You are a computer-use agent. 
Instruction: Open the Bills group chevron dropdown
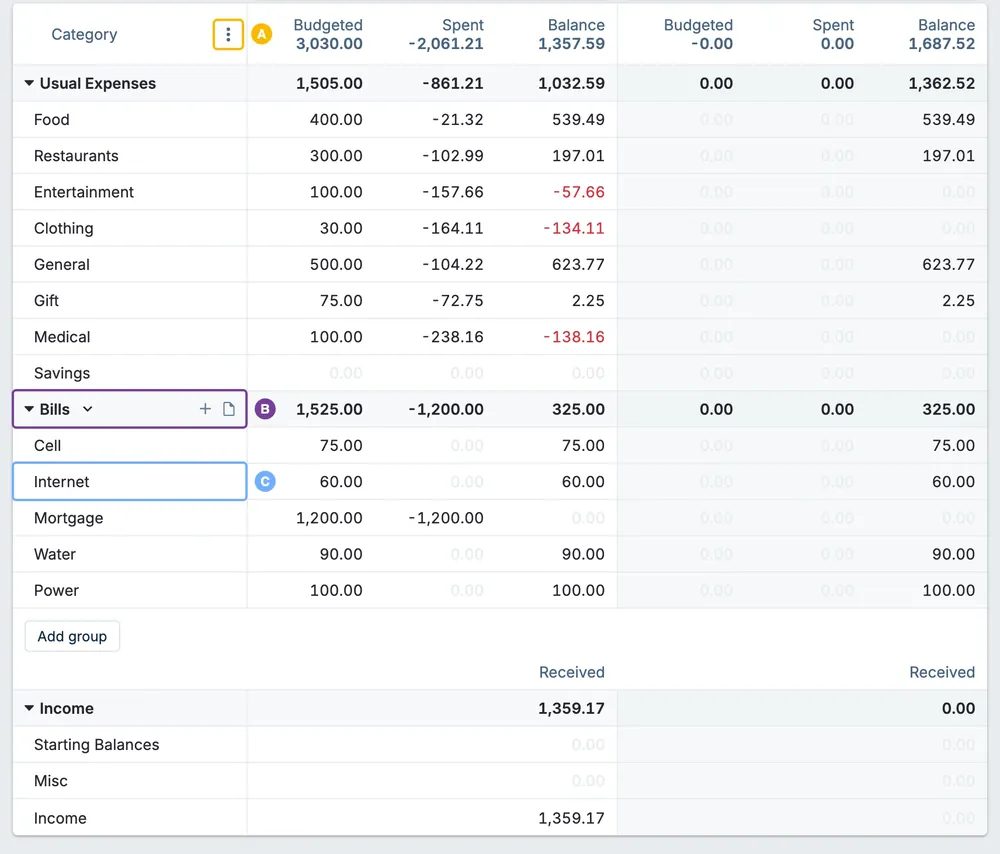pos(88,409)
